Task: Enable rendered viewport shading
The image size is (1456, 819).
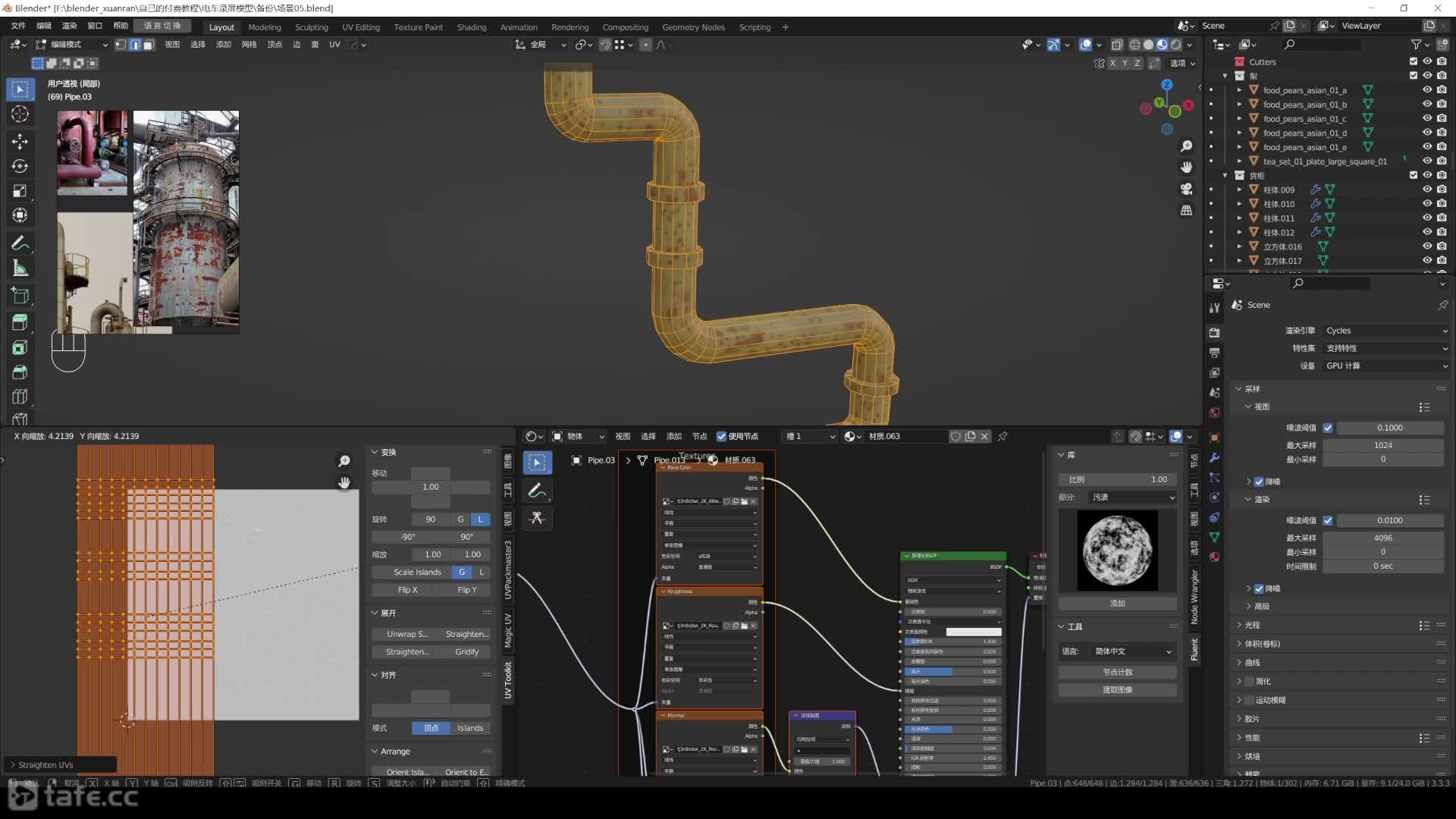Action: point(1175,45)
